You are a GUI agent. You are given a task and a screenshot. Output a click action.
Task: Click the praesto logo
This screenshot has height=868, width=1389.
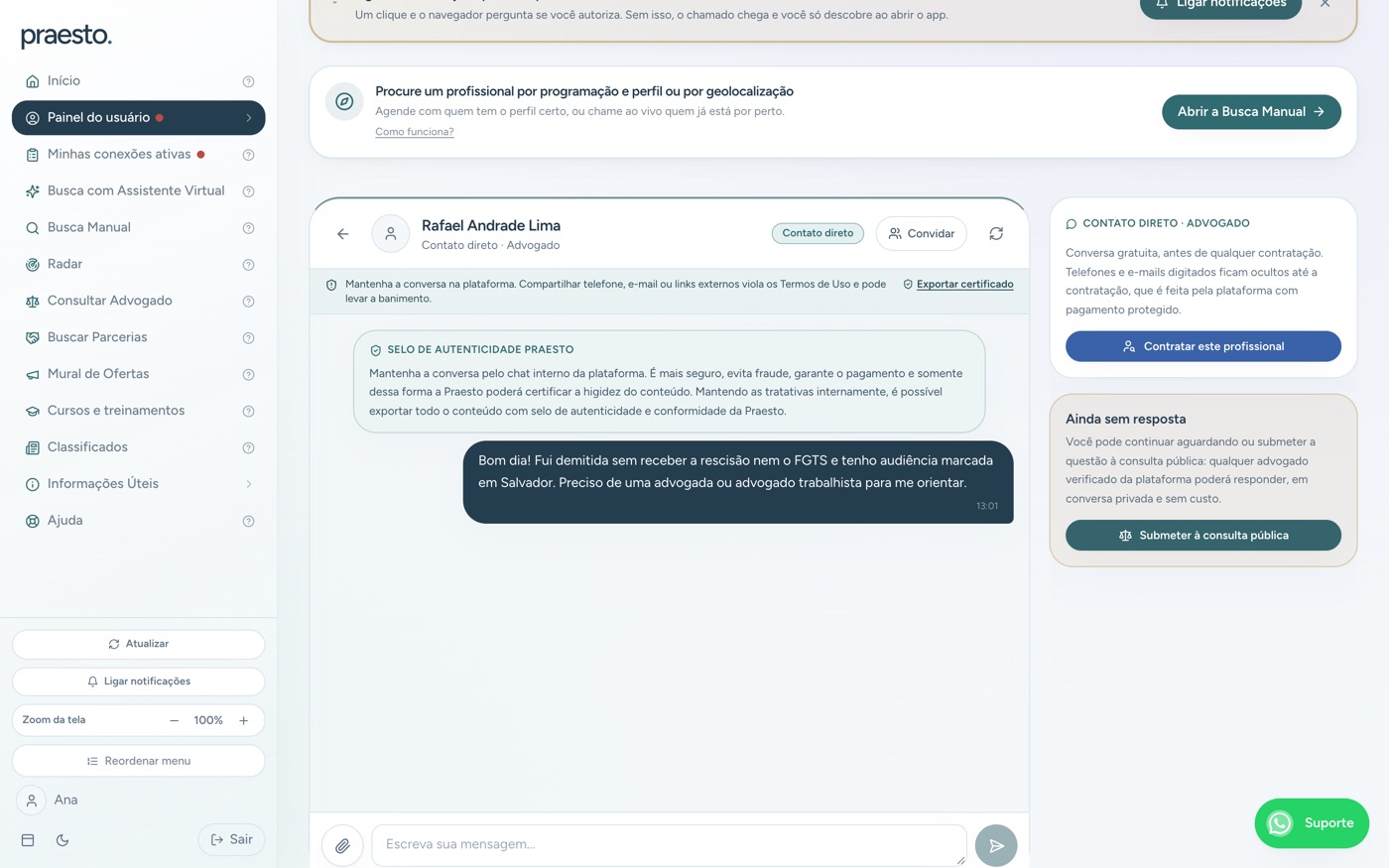(66, 37)
